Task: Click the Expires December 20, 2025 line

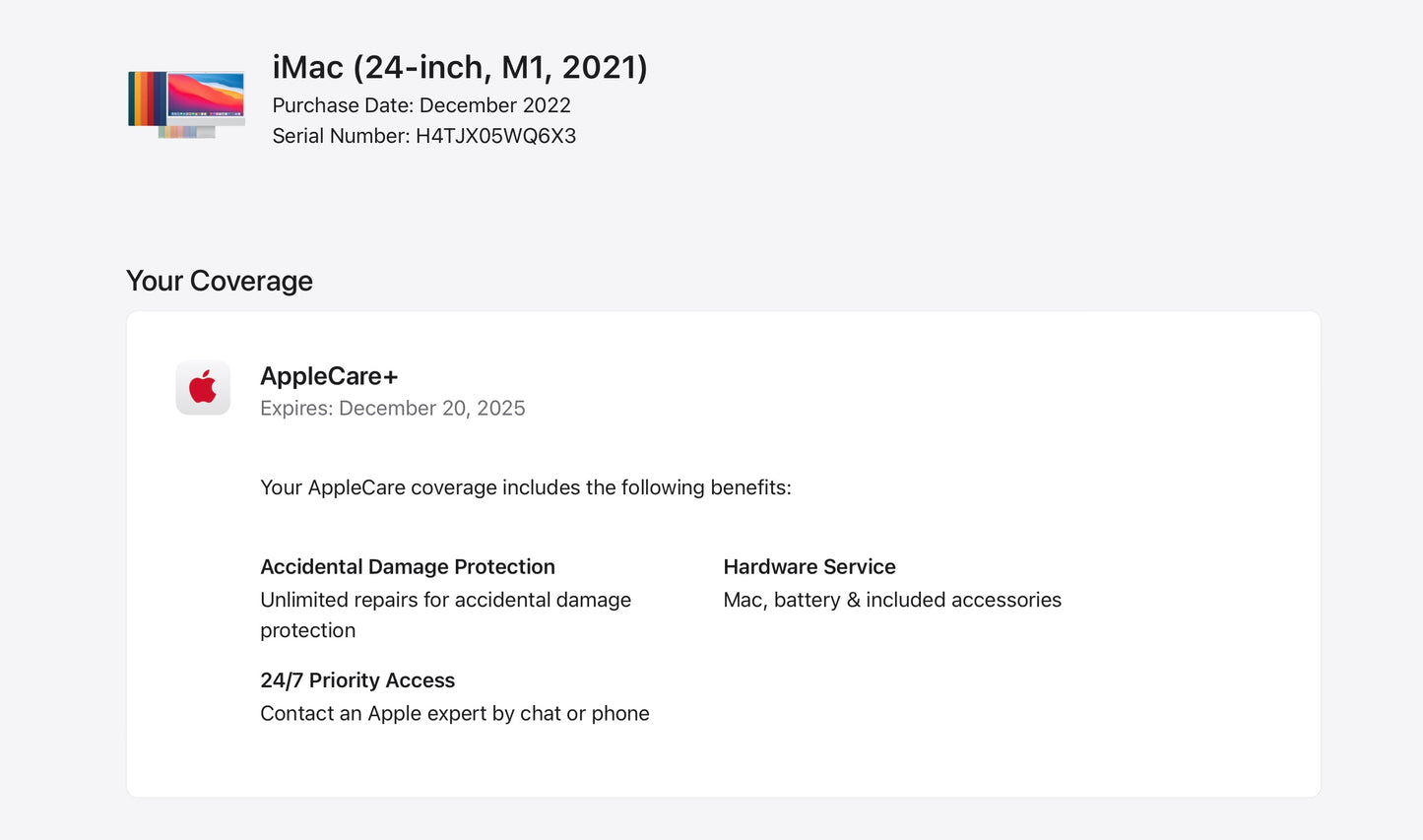Action: 392,408
